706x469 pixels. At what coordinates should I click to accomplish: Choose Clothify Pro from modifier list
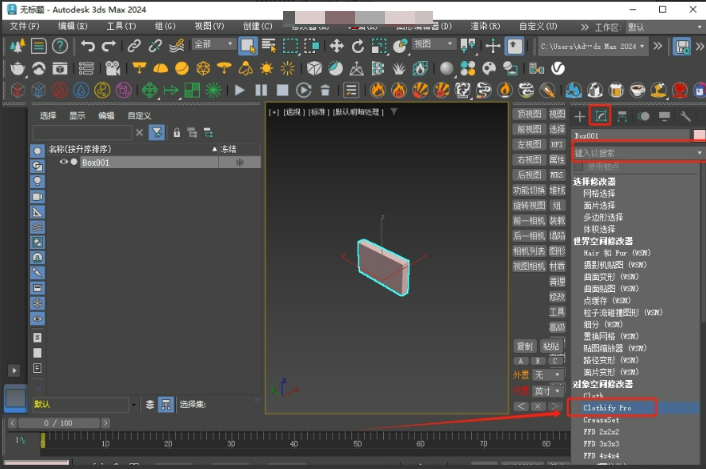(x=608, y=408)
